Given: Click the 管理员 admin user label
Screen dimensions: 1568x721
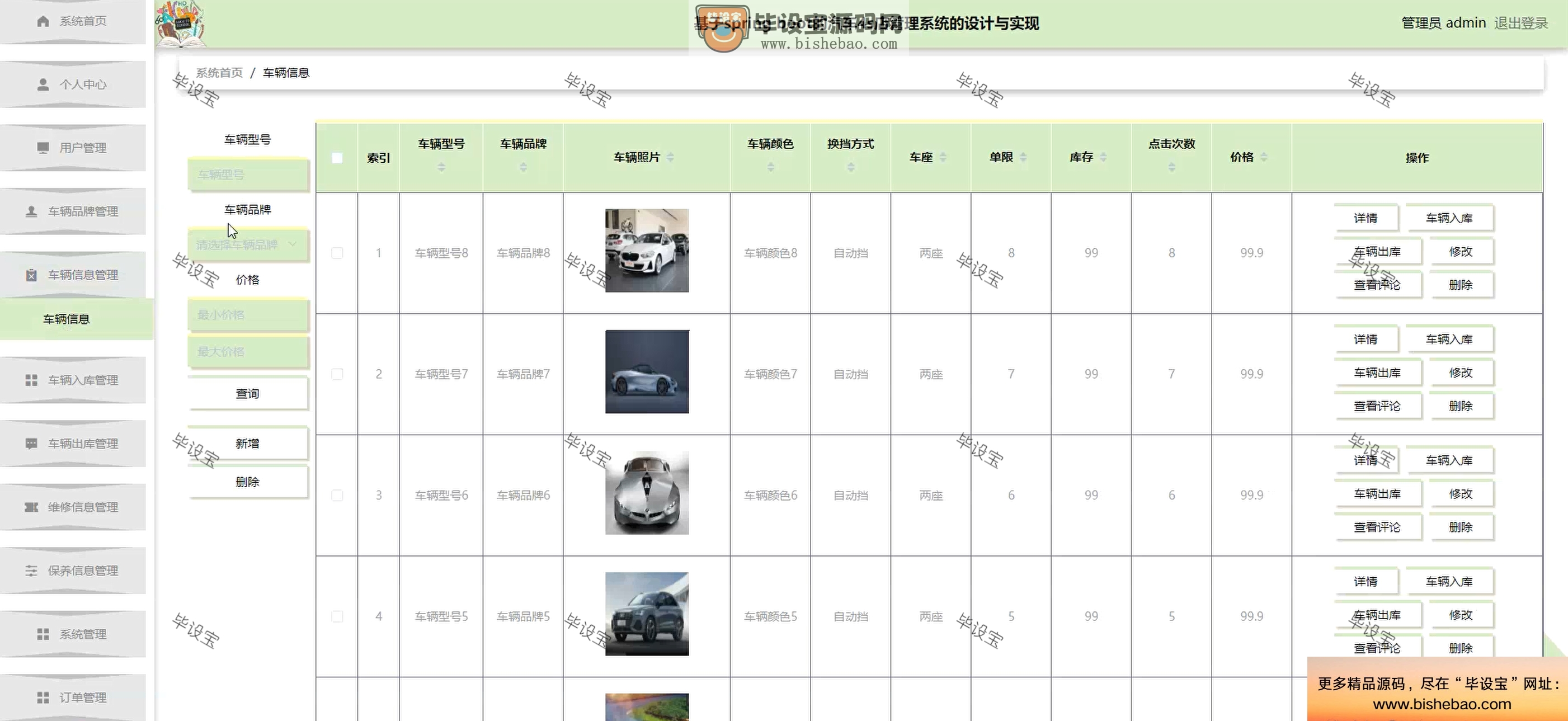Looking at the screenshot, I should (1444, 23).
